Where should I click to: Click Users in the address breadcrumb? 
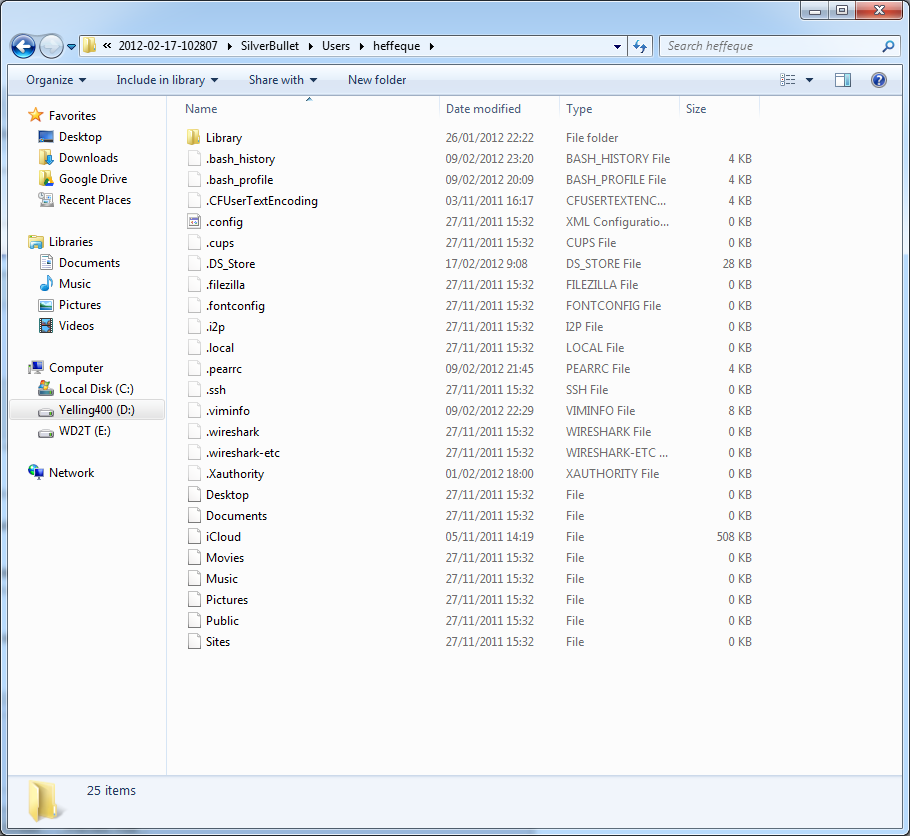click(x=336, y=46)
